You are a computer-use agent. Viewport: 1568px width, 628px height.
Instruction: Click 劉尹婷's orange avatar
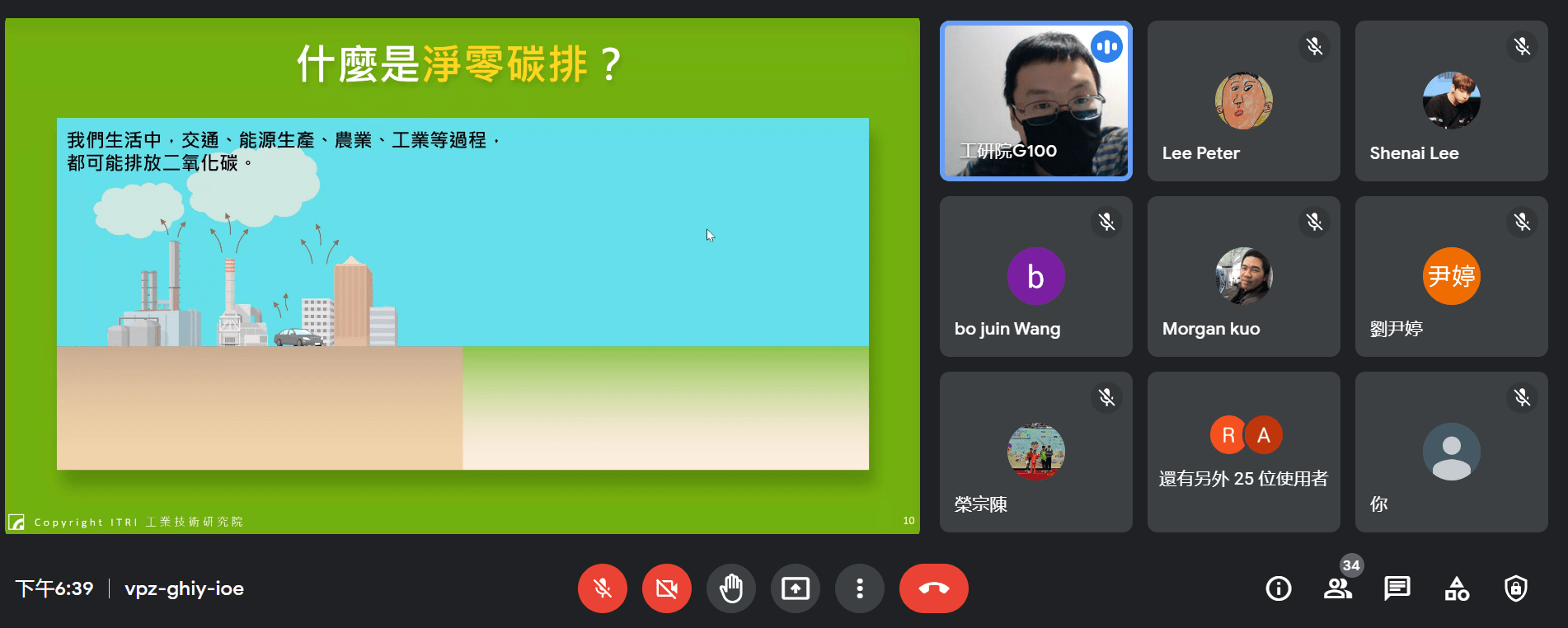[x=1452, y=276]
